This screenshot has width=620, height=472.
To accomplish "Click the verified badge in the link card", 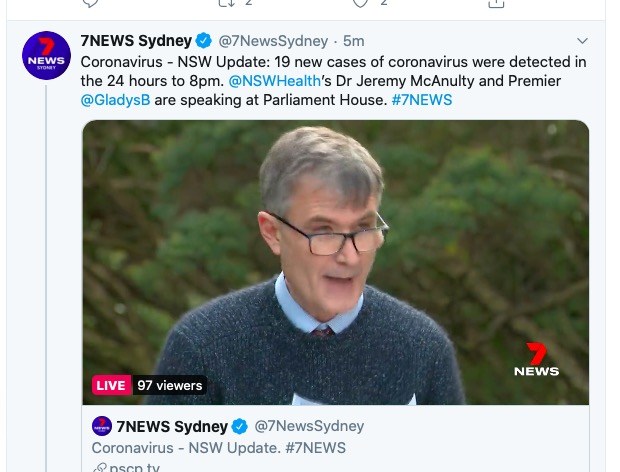I will click(x=240, y=427).
